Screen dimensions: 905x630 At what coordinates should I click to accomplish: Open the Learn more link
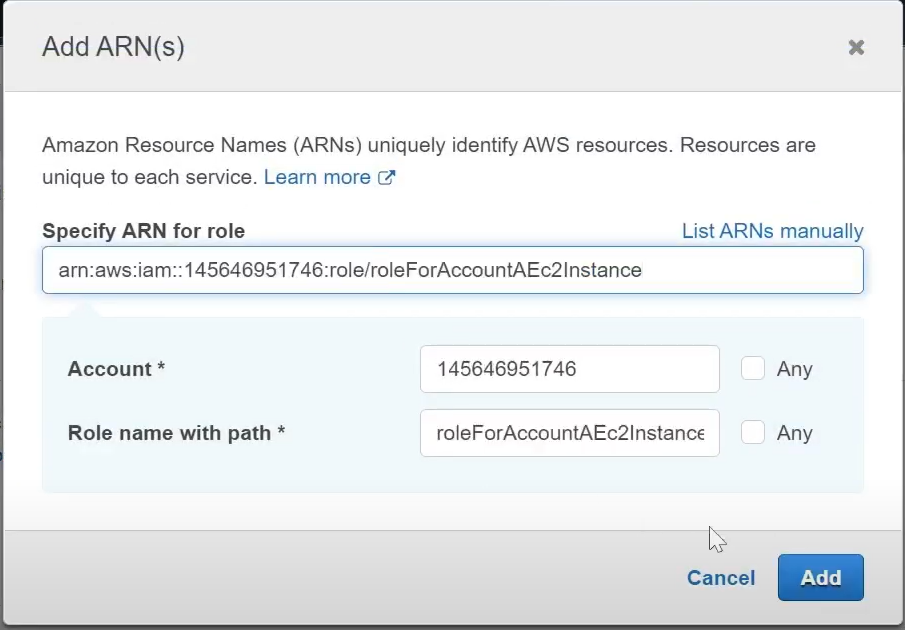pos(317,177)
